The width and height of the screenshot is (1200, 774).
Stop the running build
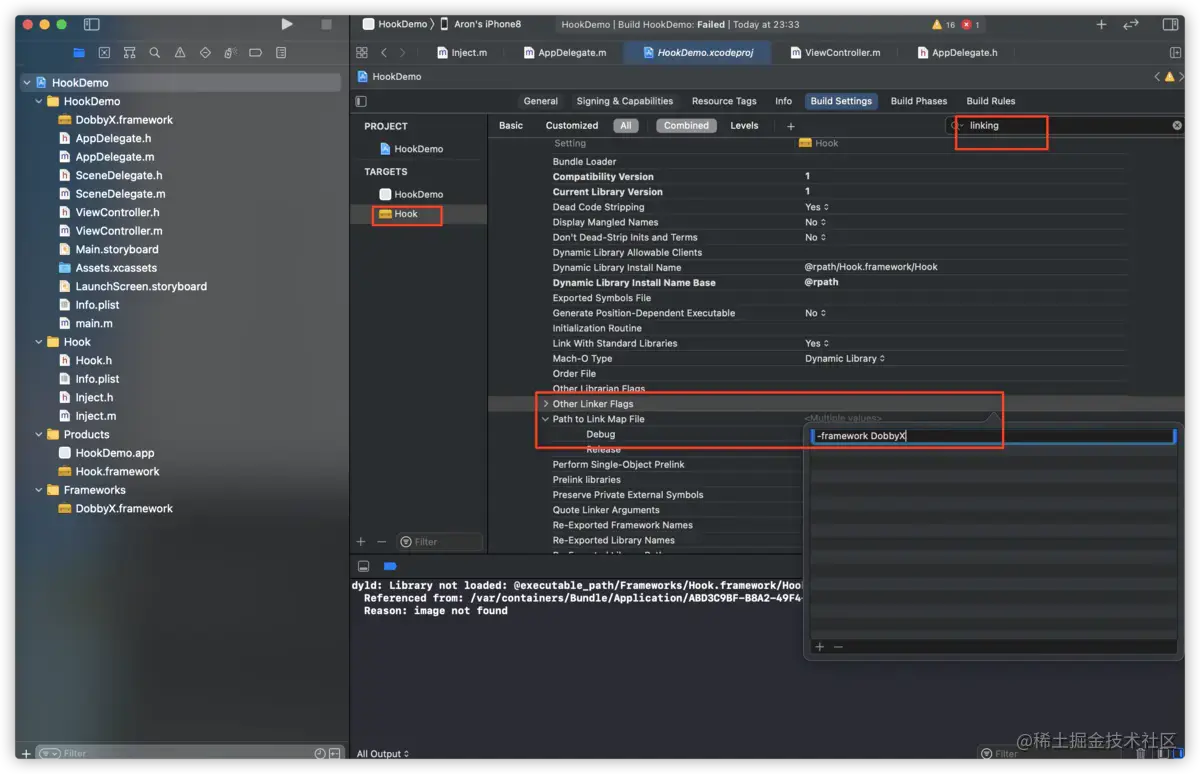(x=326, y=24)
